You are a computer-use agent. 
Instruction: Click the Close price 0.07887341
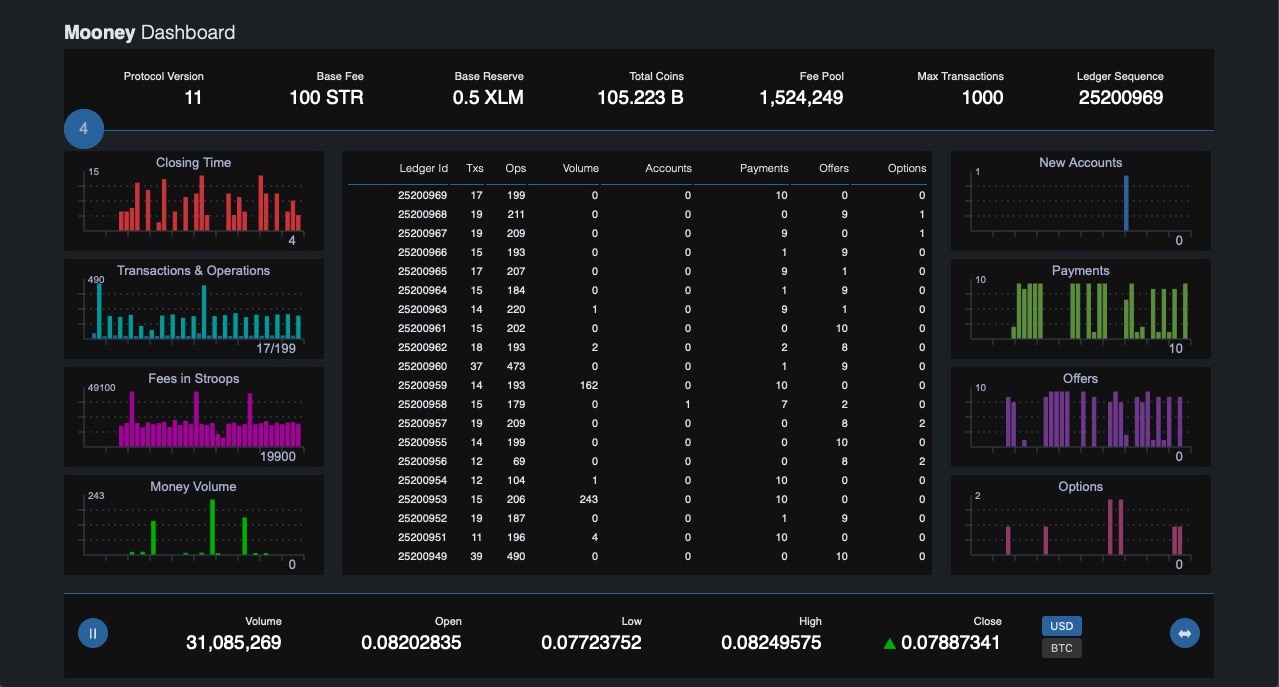pyautogui.click(x=951, y=643)
